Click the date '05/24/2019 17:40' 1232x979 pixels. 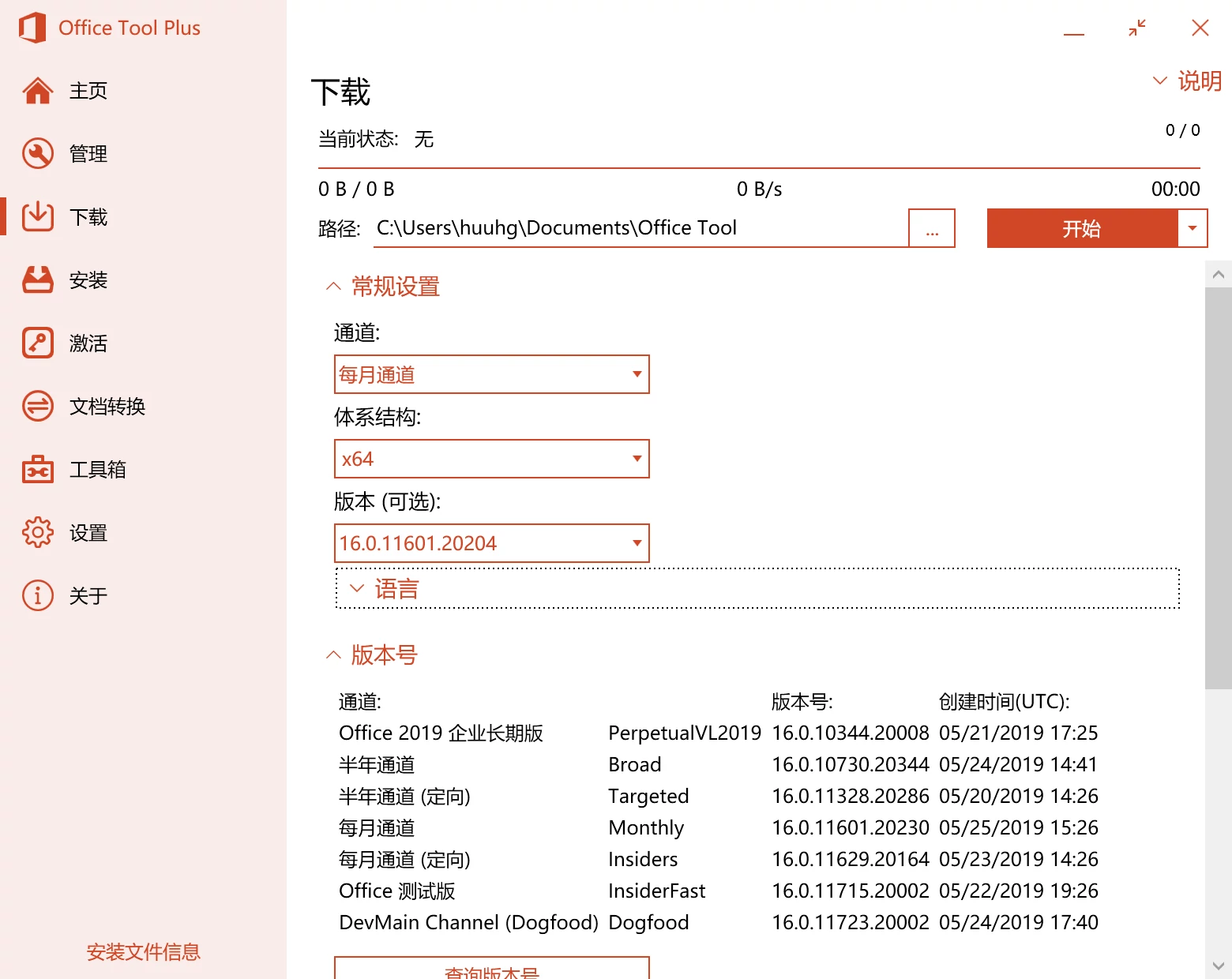click(1019, 923)
